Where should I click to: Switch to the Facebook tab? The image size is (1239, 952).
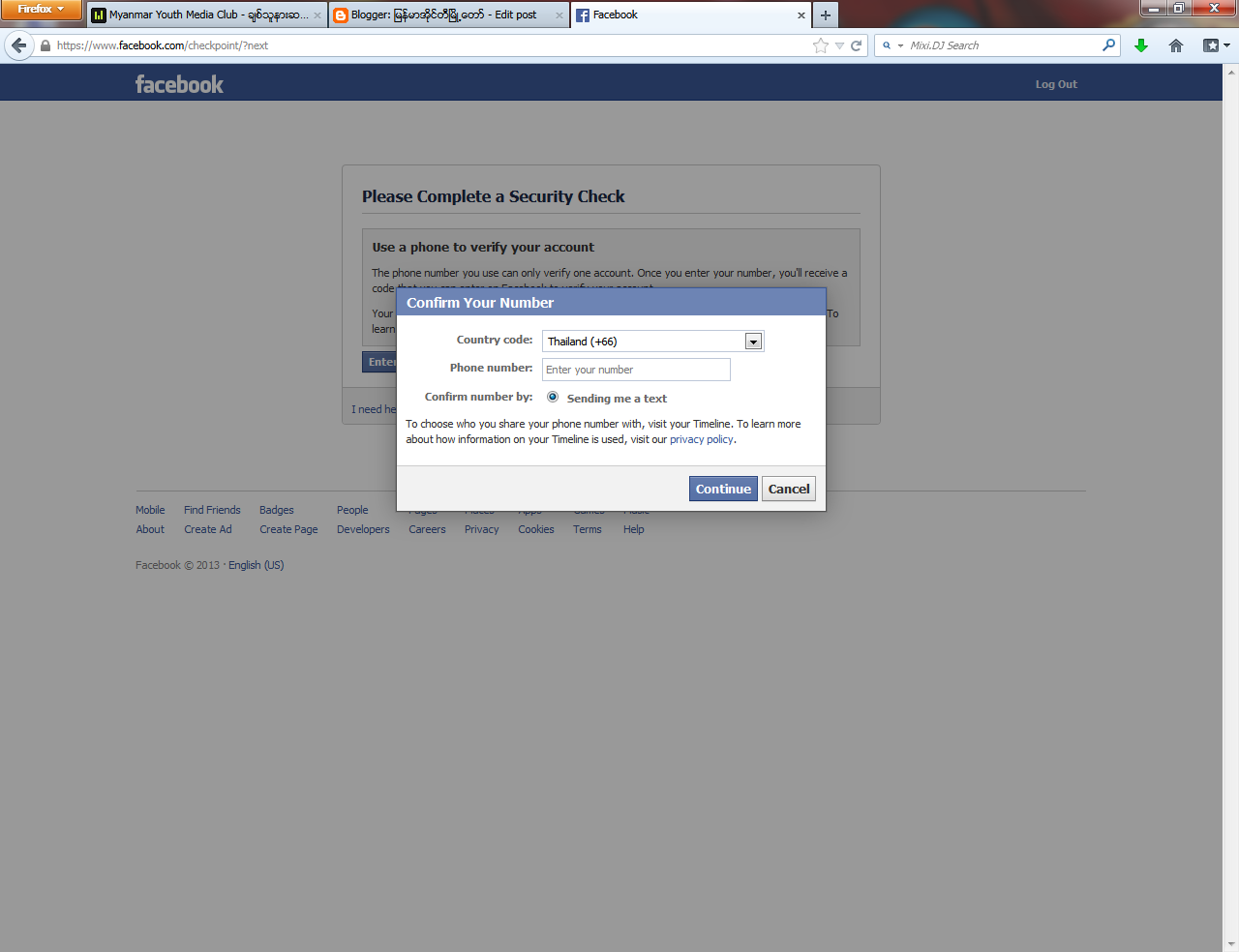click(x=691, y=15)
